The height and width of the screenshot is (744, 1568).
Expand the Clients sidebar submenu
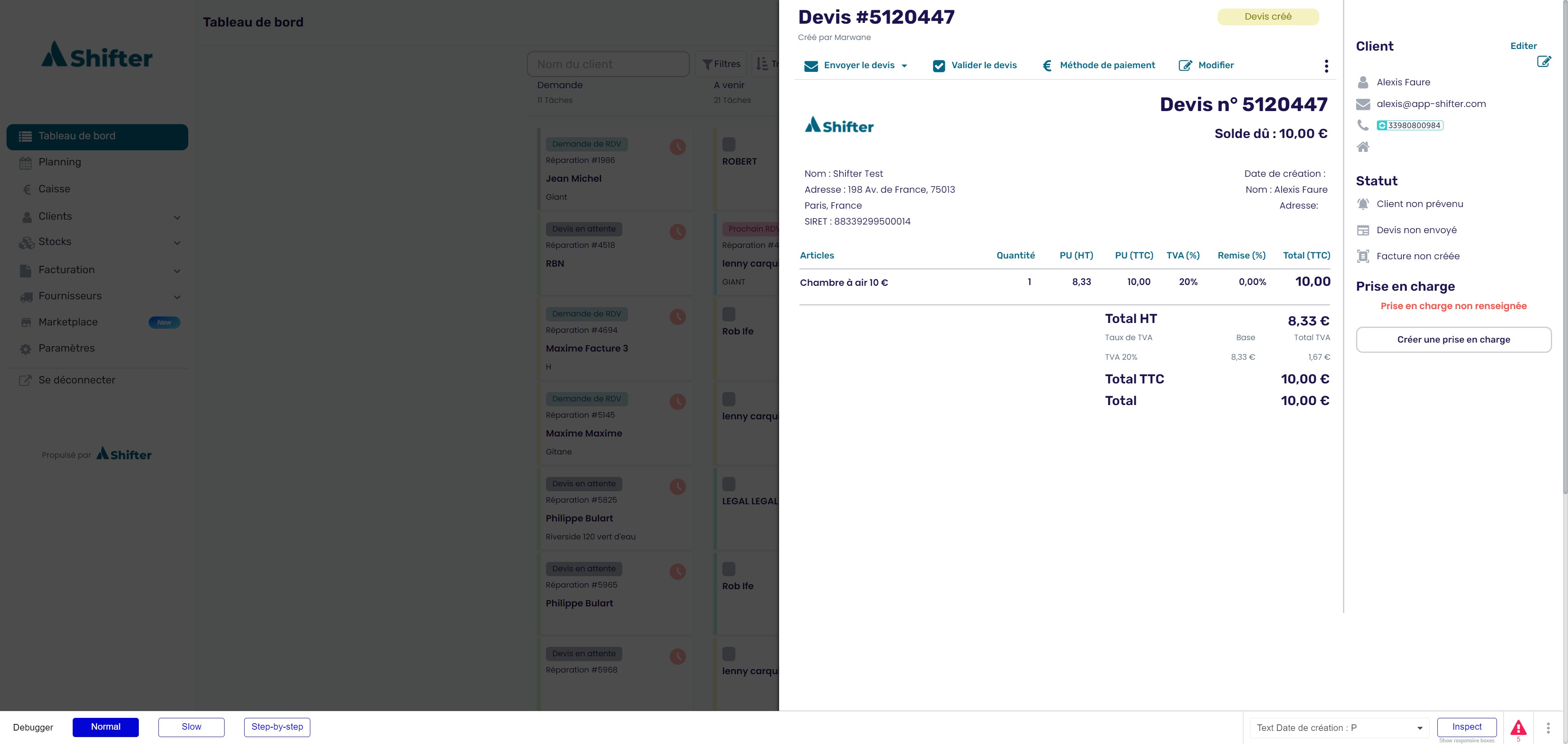coord(177,217)
